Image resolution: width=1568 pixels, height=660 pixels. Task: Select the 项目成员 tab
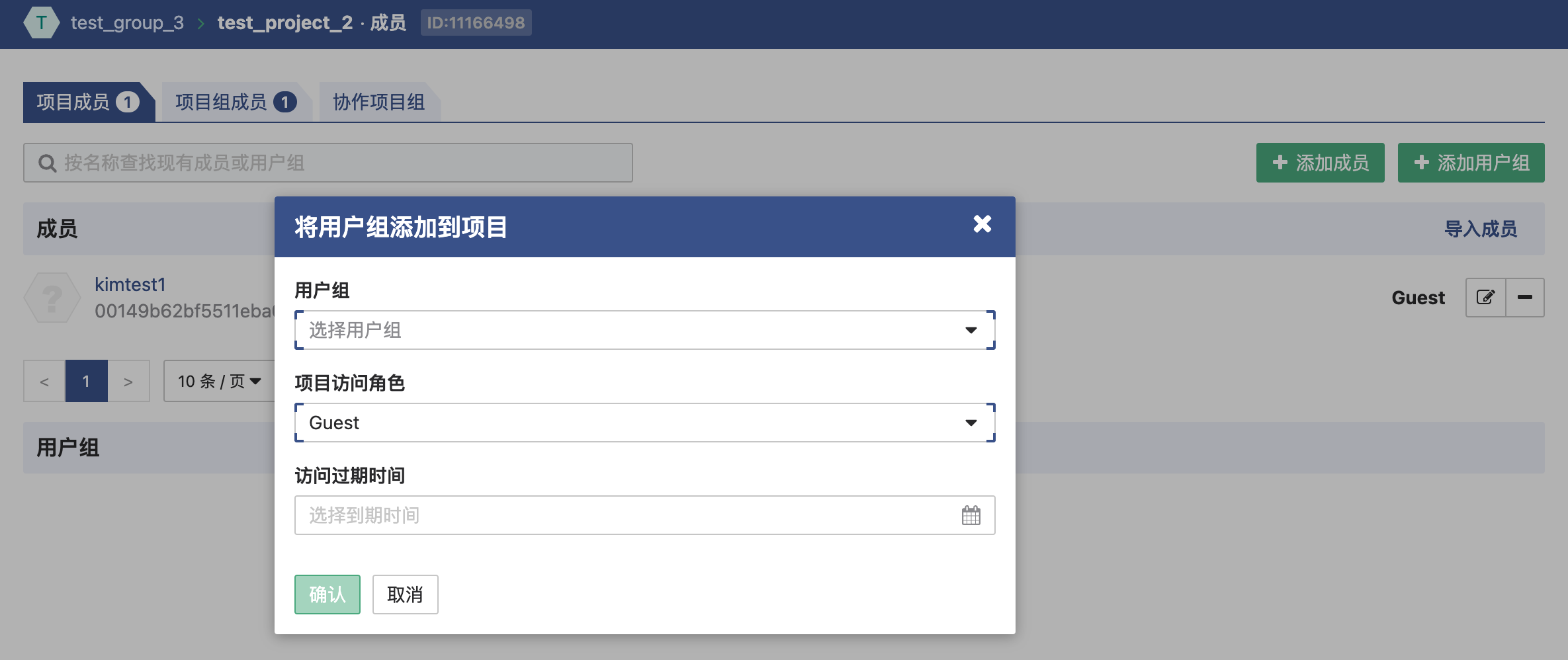(87, 103)
